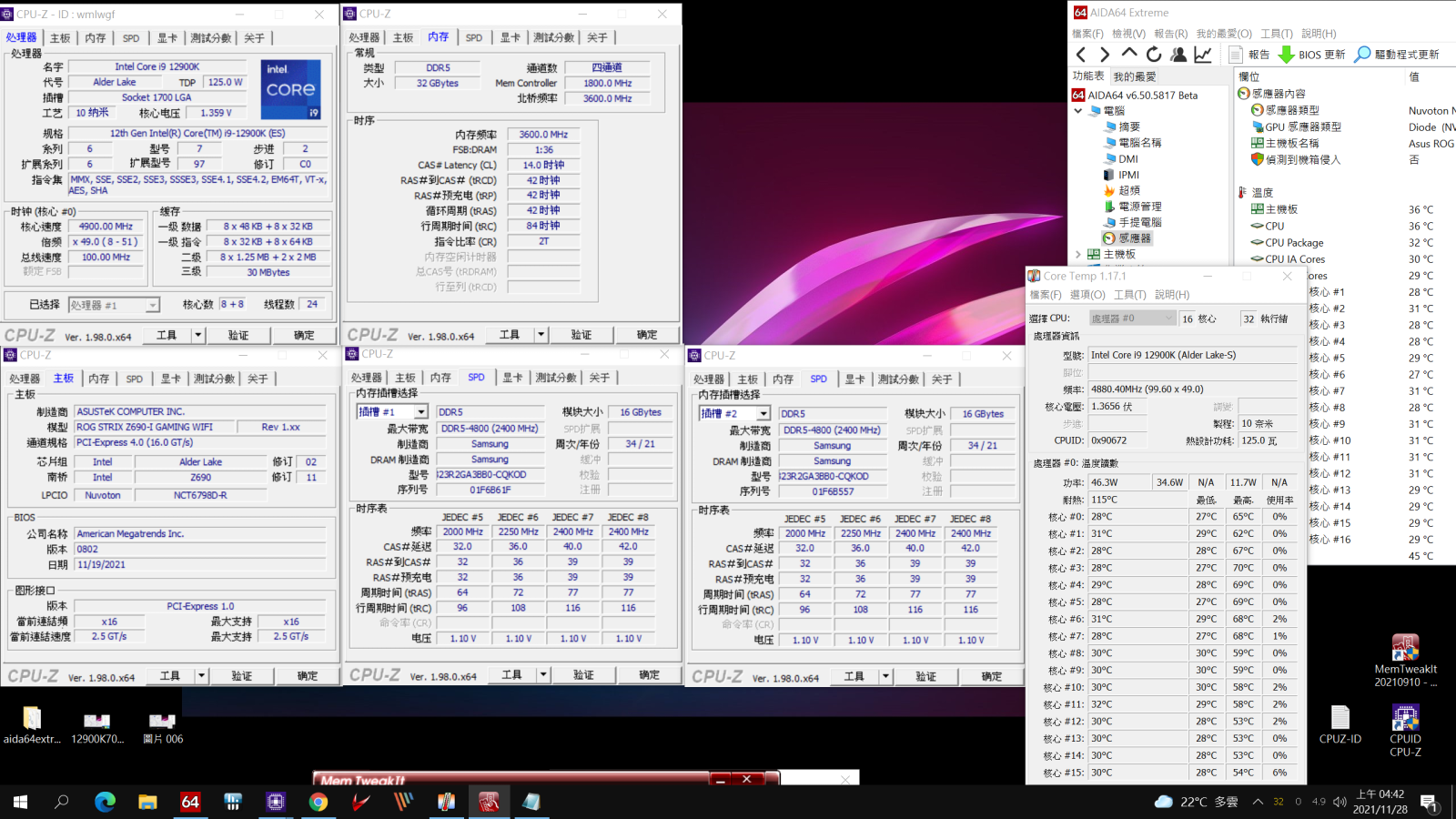Click AIDA64 BIOS 更新 green arrow
The height and width of the screenshot is (819, 1456).
pyautogui.click(x=1286, y=55)
